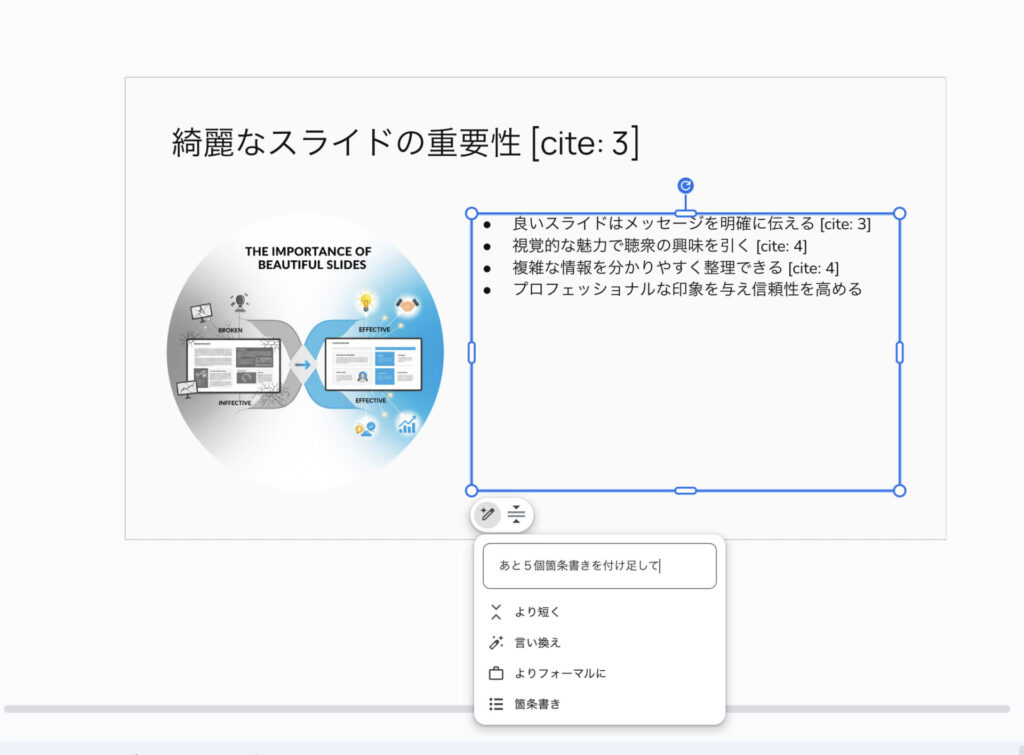The image size is (1024, 755).
Task: Click the rotate handle above the text box
Action: coord(685,185)
